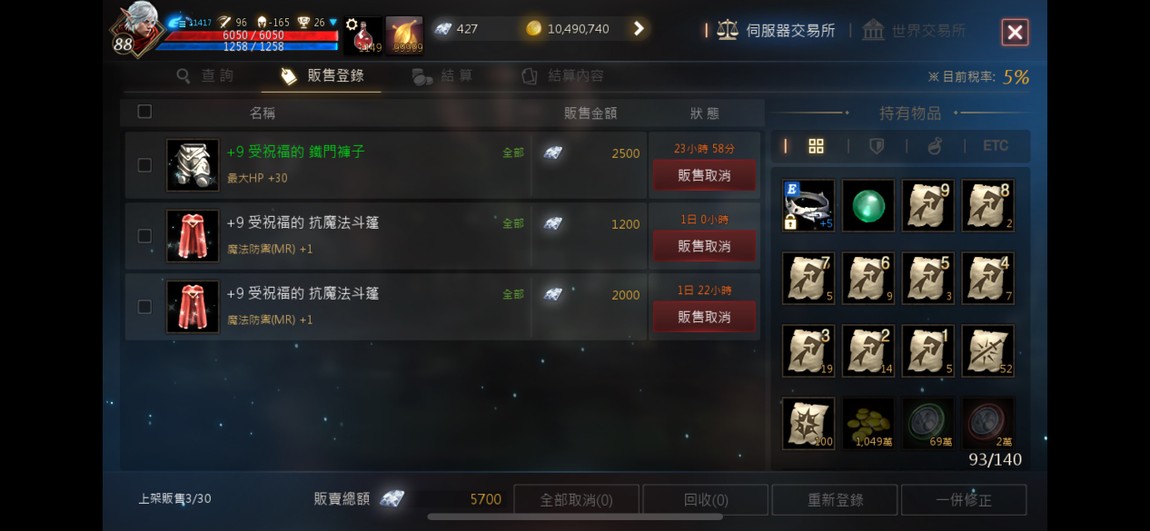
Task: Choose the grid all-items filter icon
Action: [x=816, y=146]
